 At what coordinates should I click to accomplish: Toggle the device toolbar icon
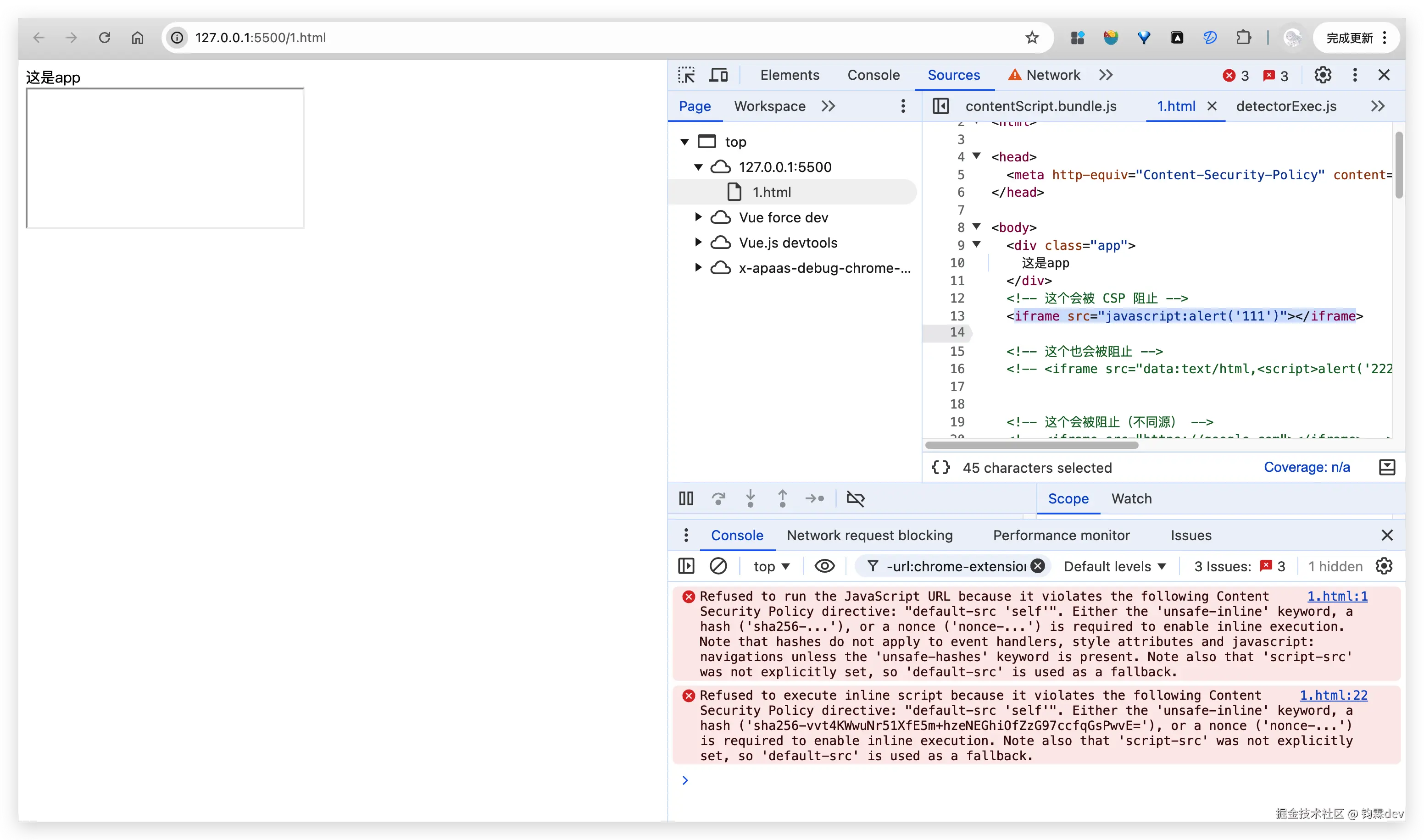718,75
